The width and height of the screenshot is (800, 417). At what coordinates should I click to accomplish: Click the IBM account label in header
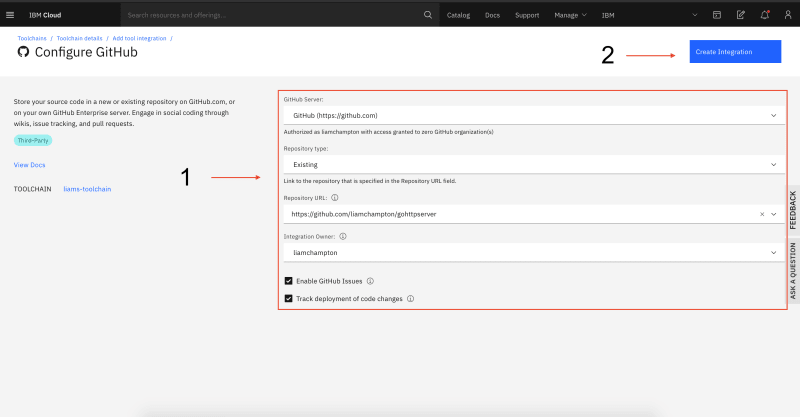click(608, 15)
